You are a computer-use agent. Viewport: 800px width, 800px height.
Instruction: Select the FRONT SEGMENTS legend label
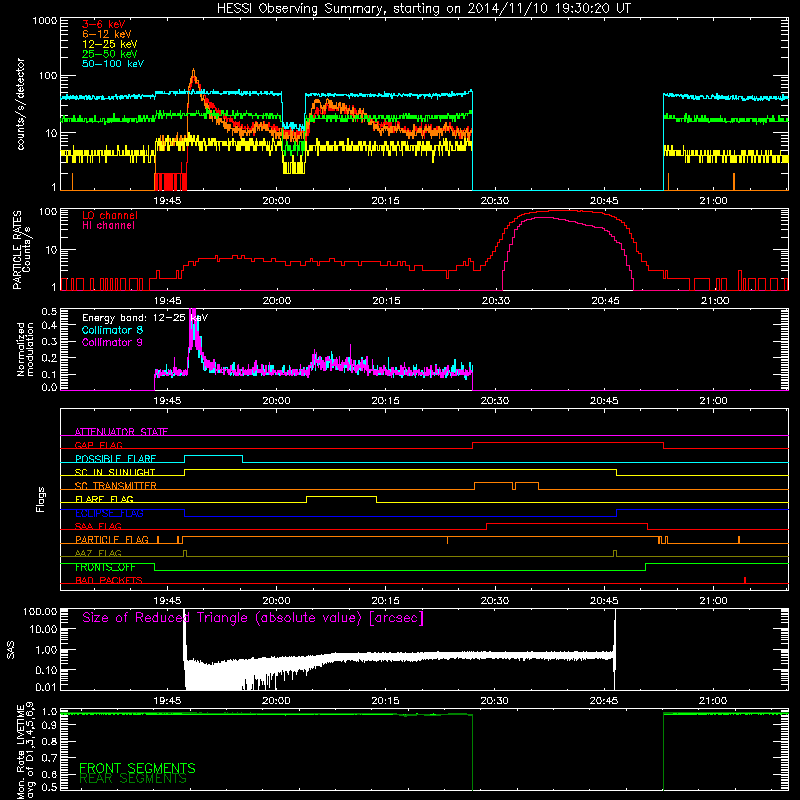[137, 768]
